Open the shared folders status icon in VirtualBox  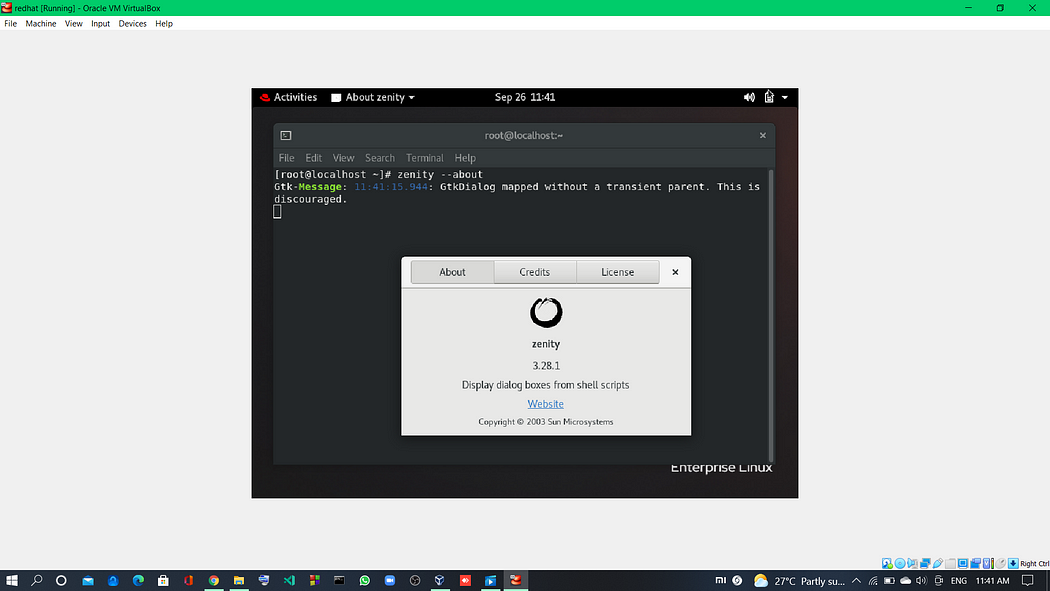950,562
